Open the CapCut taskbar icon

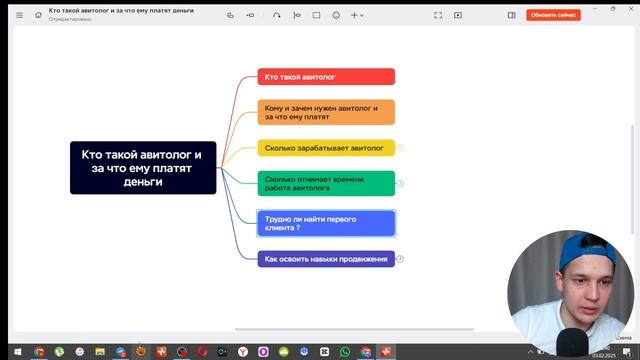(x=324, y=351)
